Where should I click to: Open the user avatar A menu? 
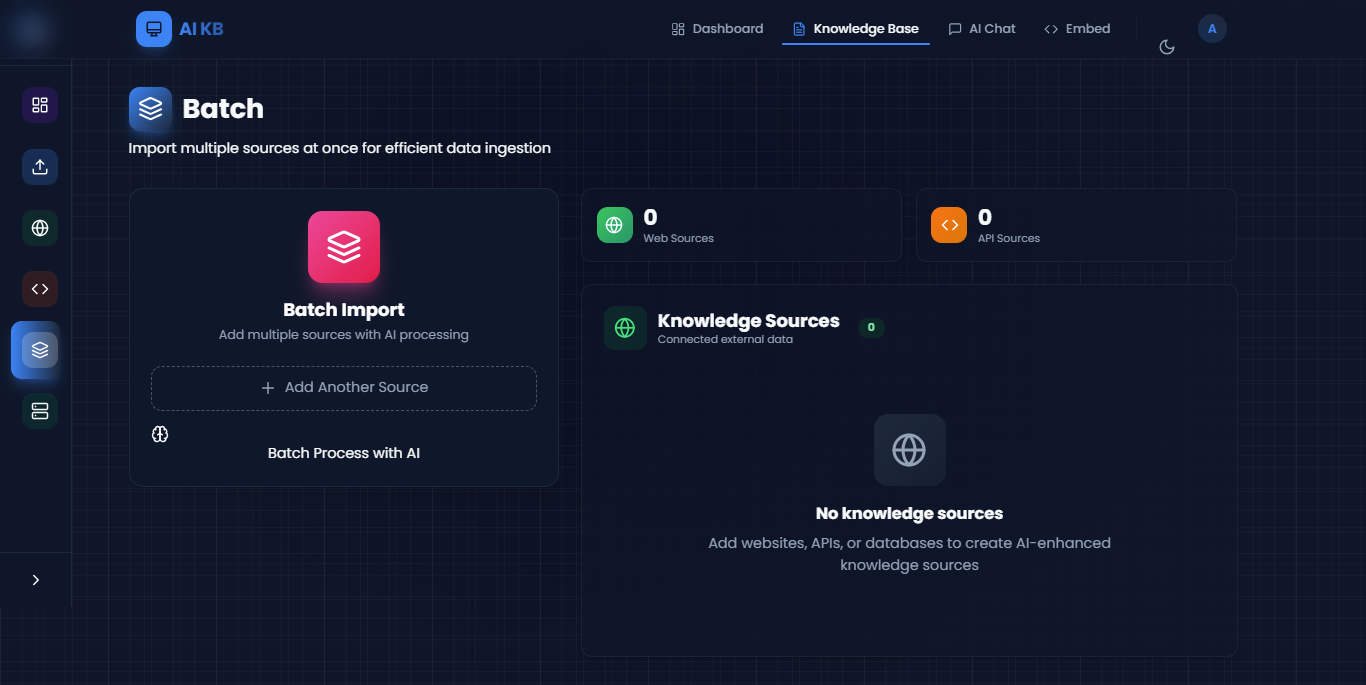pos(1212,29)
